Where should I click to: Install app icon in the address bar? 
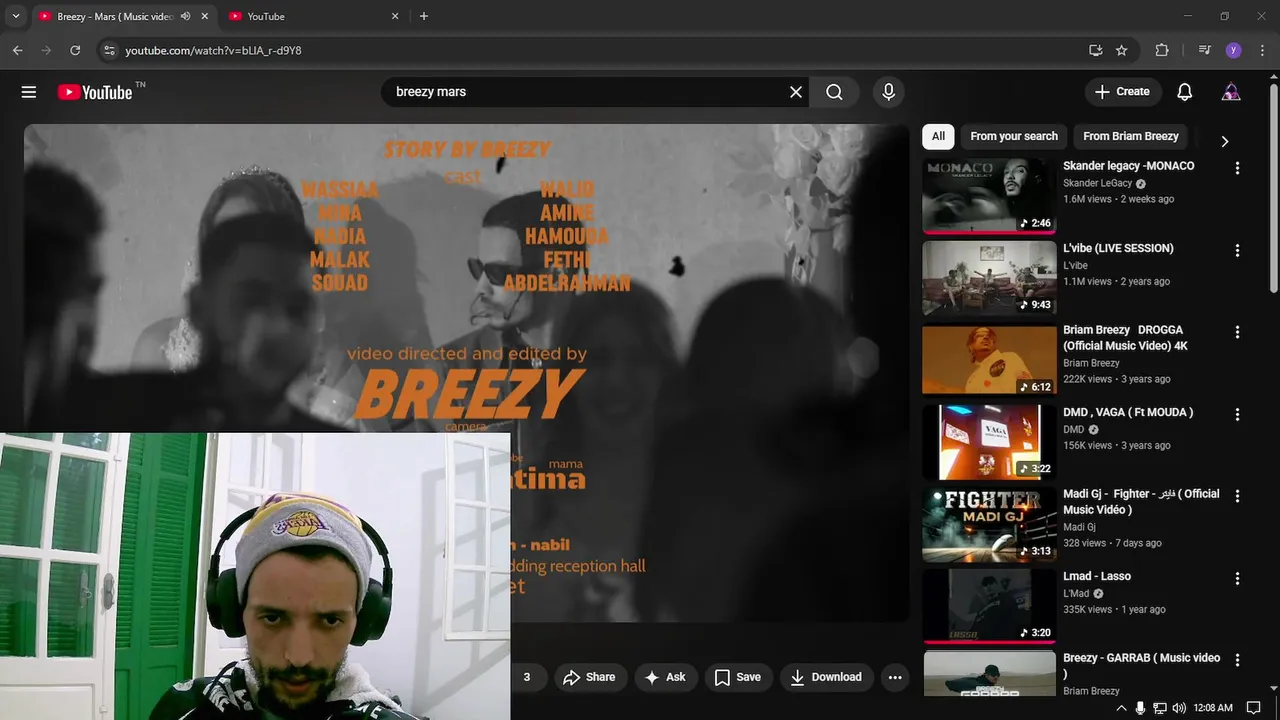pyautogui.click(x=1096, y=50)
